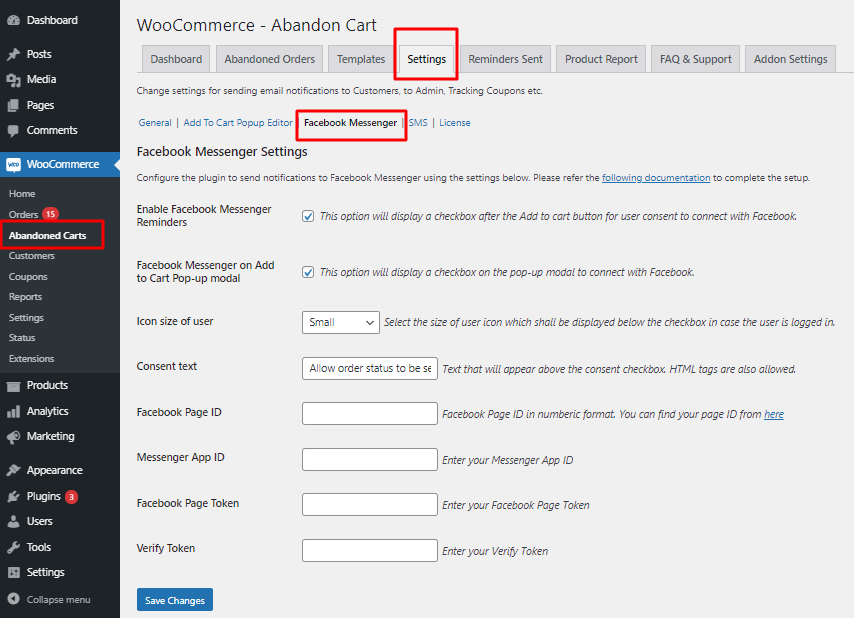The height and width of the screenshot is (618, 854).
Task: Click the WooCommerce - Abandon Cart page title
Action: tap(257, 25)
